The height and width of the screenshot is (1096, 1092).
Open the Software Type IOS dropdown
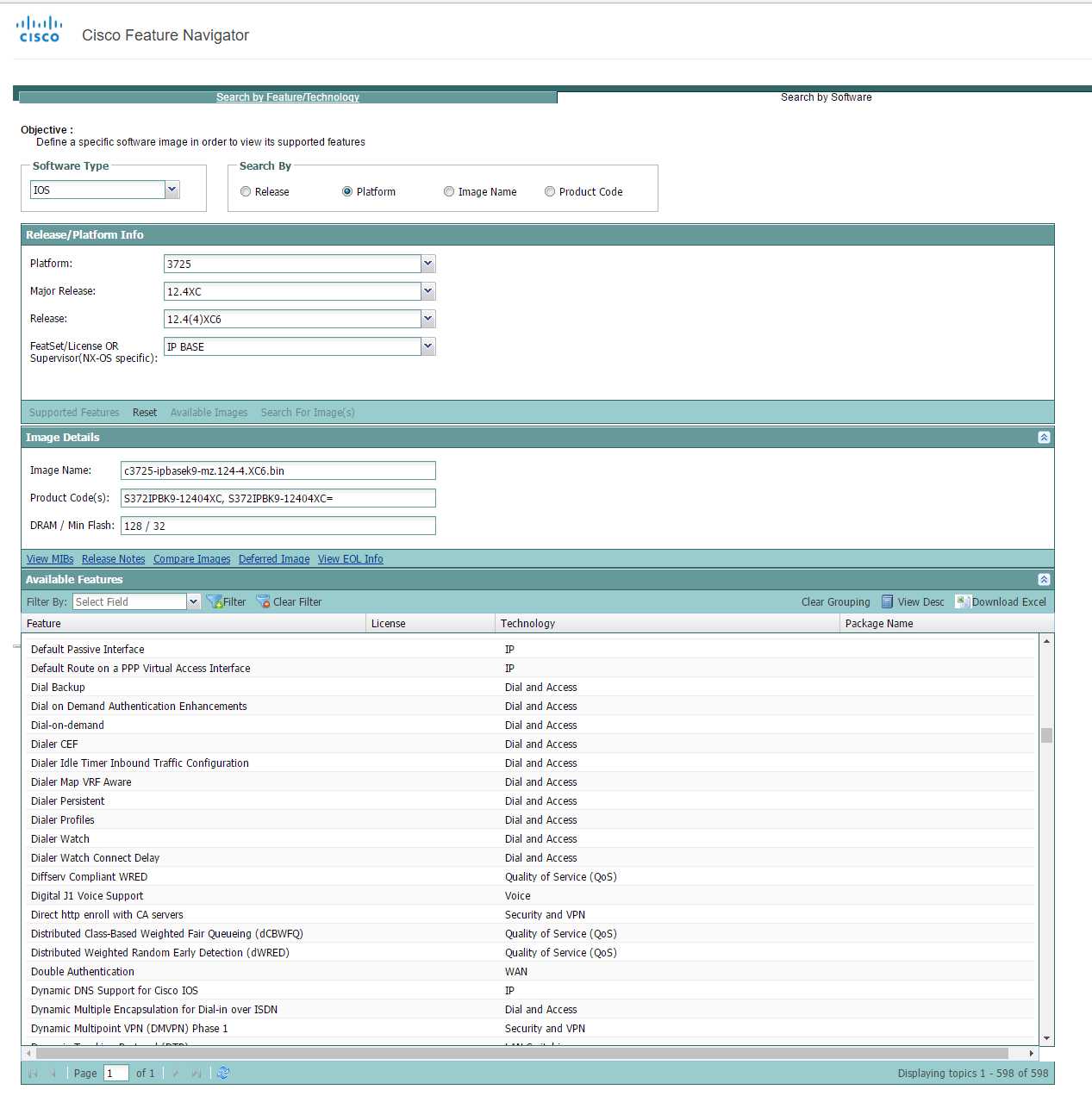coord(172,190)
